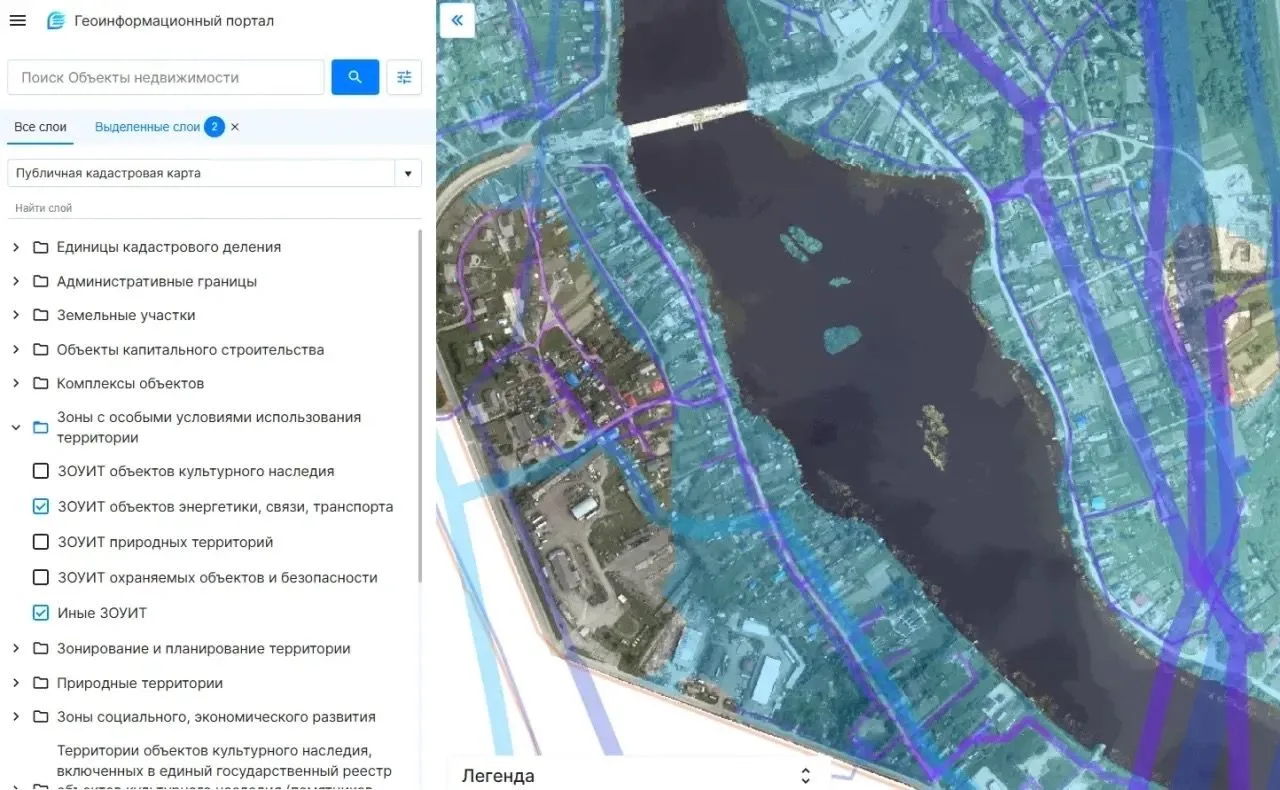Open Публичная кадастровая карта dropdown arrow
The width and height of the screenshot is (1280, 790).
(408, 173)
